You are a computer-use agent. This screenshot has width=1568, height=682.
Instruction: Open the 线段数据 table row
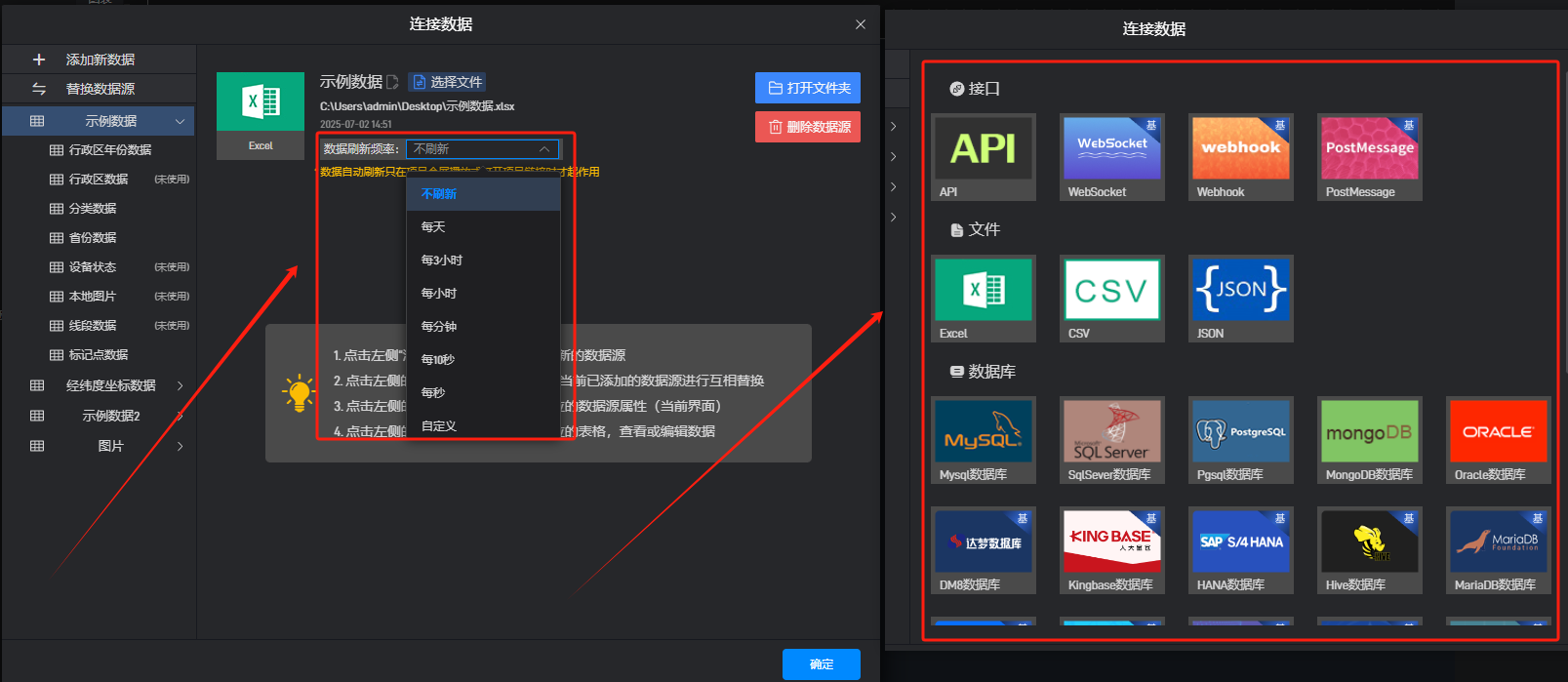(100, 326)
